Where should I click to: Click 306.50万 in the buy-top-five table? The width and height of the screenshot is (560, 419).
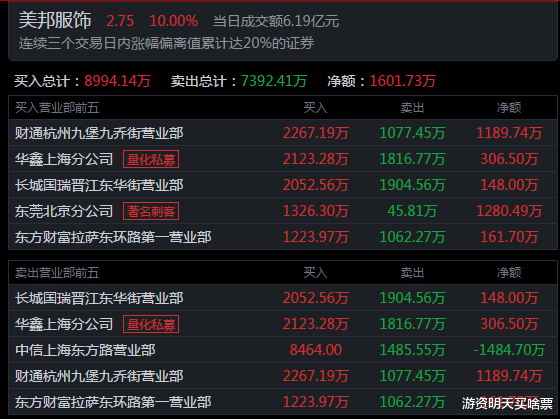(x=509, y=159)
